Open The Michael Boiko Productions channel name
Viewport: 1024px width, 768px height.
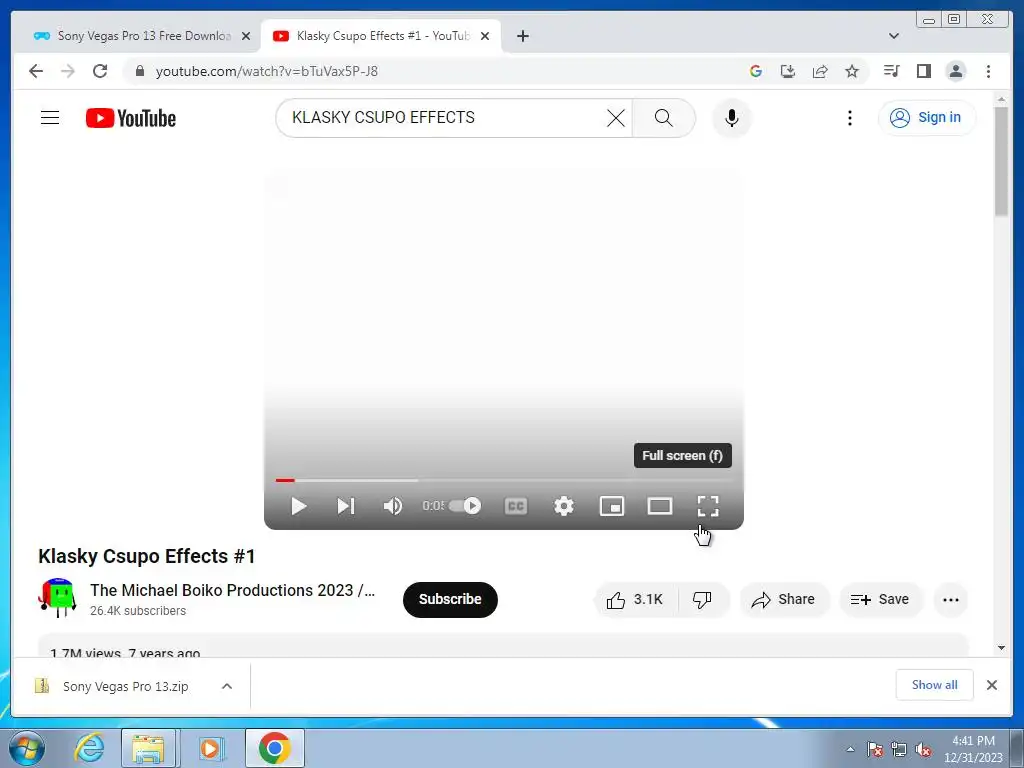tap(232, 590)
